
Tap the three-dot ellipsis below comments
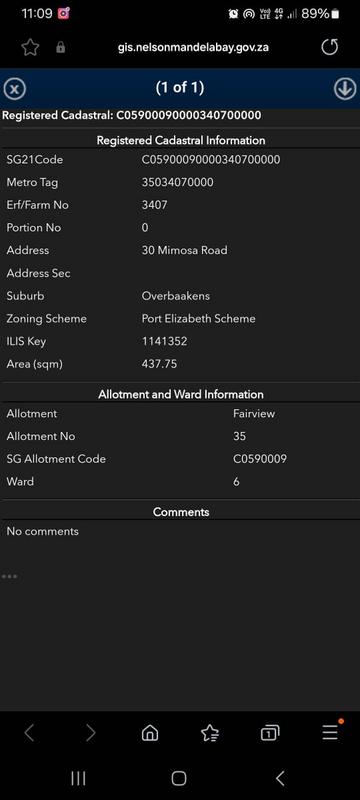coord(9,577)
